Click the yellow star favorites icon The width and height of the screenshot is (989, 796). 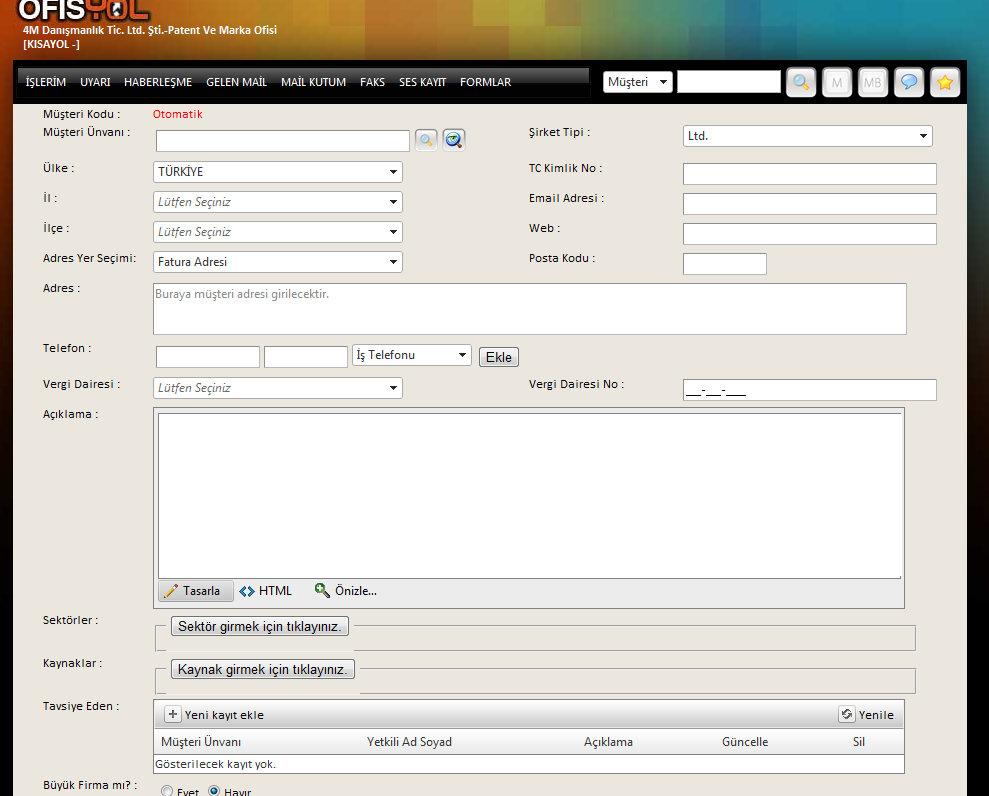pos(944,82)
